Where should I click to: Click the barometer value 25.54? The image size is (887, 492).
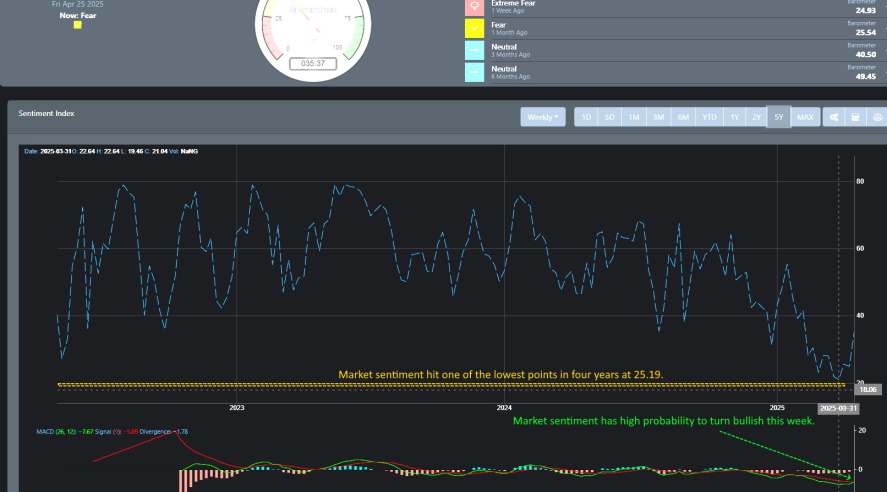(866, 32)
